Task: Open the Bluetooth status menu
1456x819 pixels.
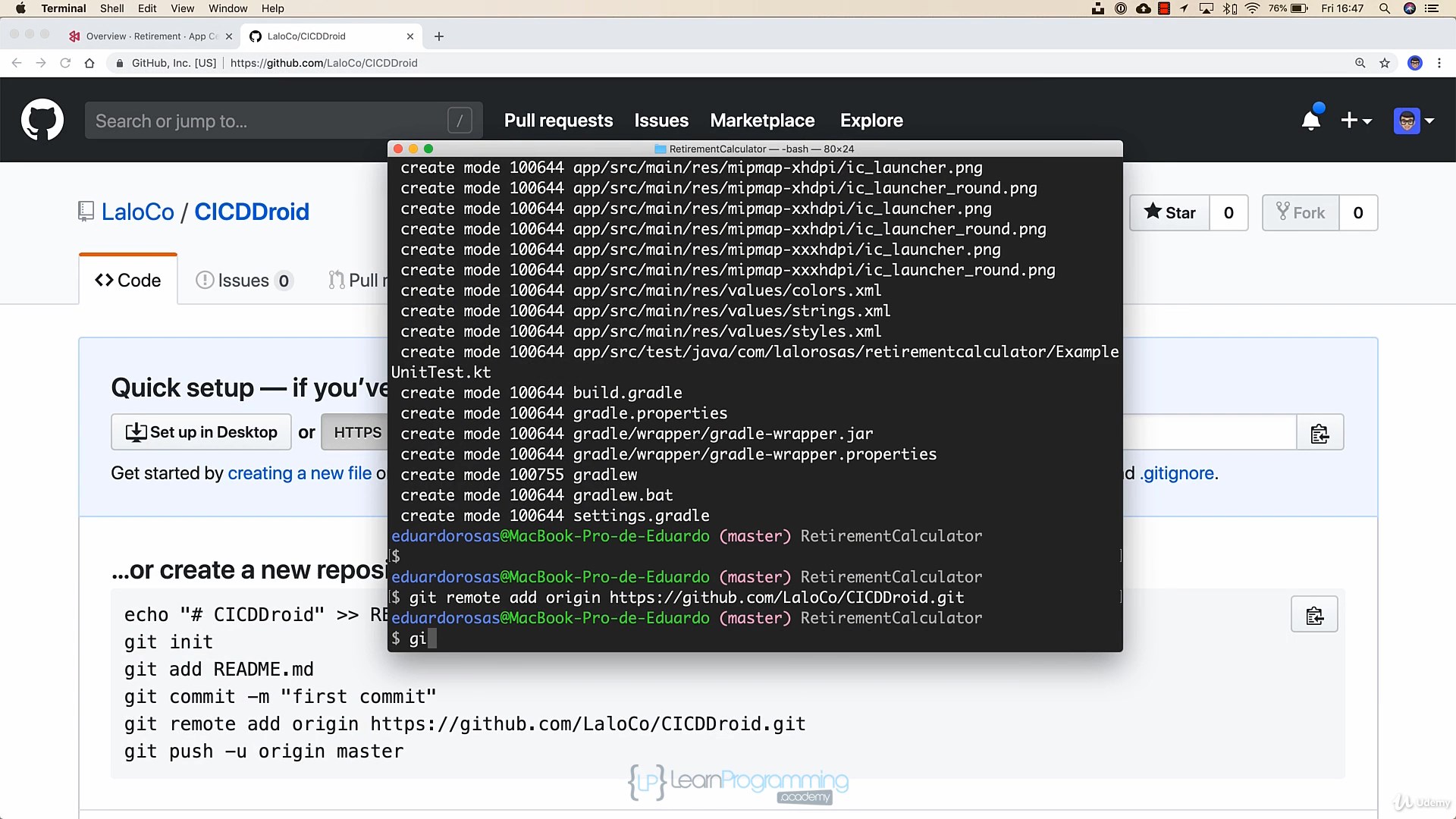Action: [1230, 8]
